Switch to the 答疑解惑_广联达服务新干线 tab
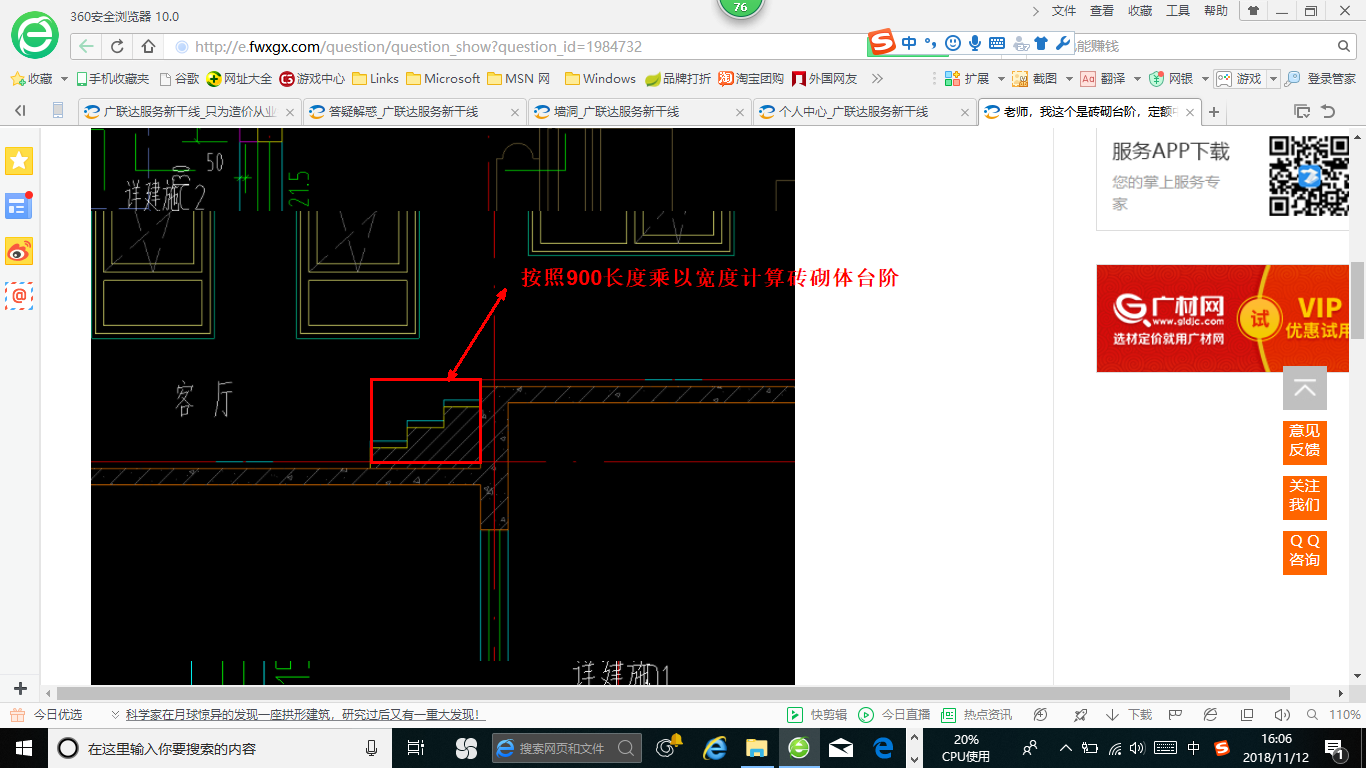 tap(414, 112)
